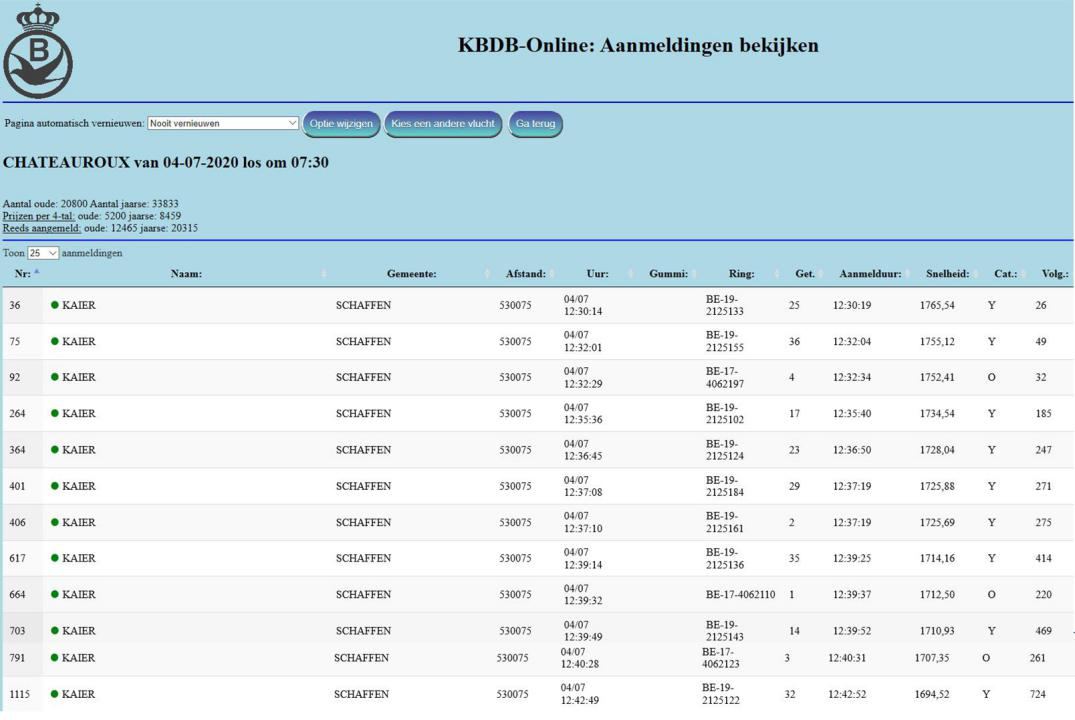Expand the Toon 25 entries dropdown
Screen dimensions: 1075x720
43,254
